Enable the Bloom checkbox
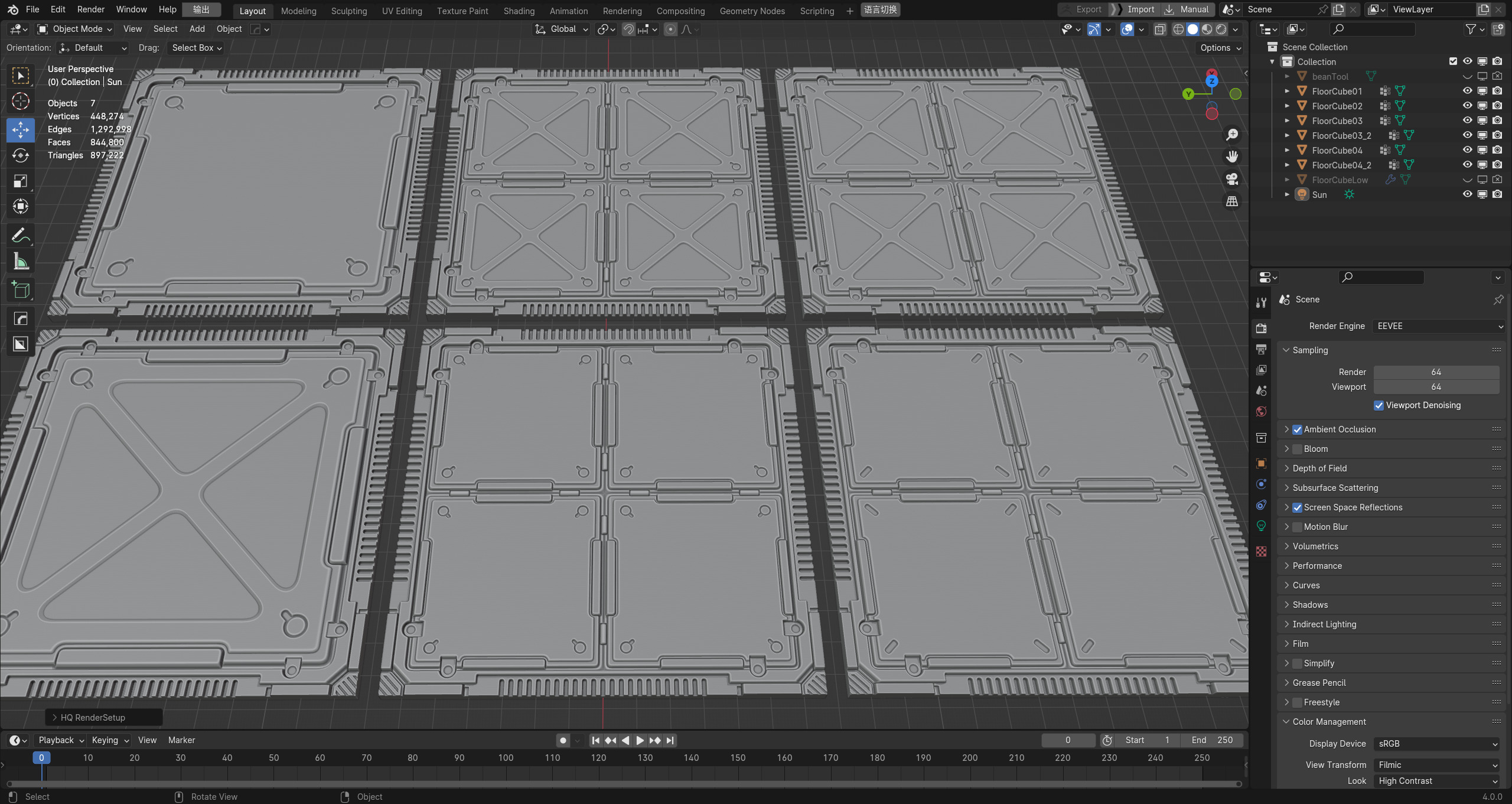Image resolution: width=1512 pixels, height=804 pixels. point(1298,449)
